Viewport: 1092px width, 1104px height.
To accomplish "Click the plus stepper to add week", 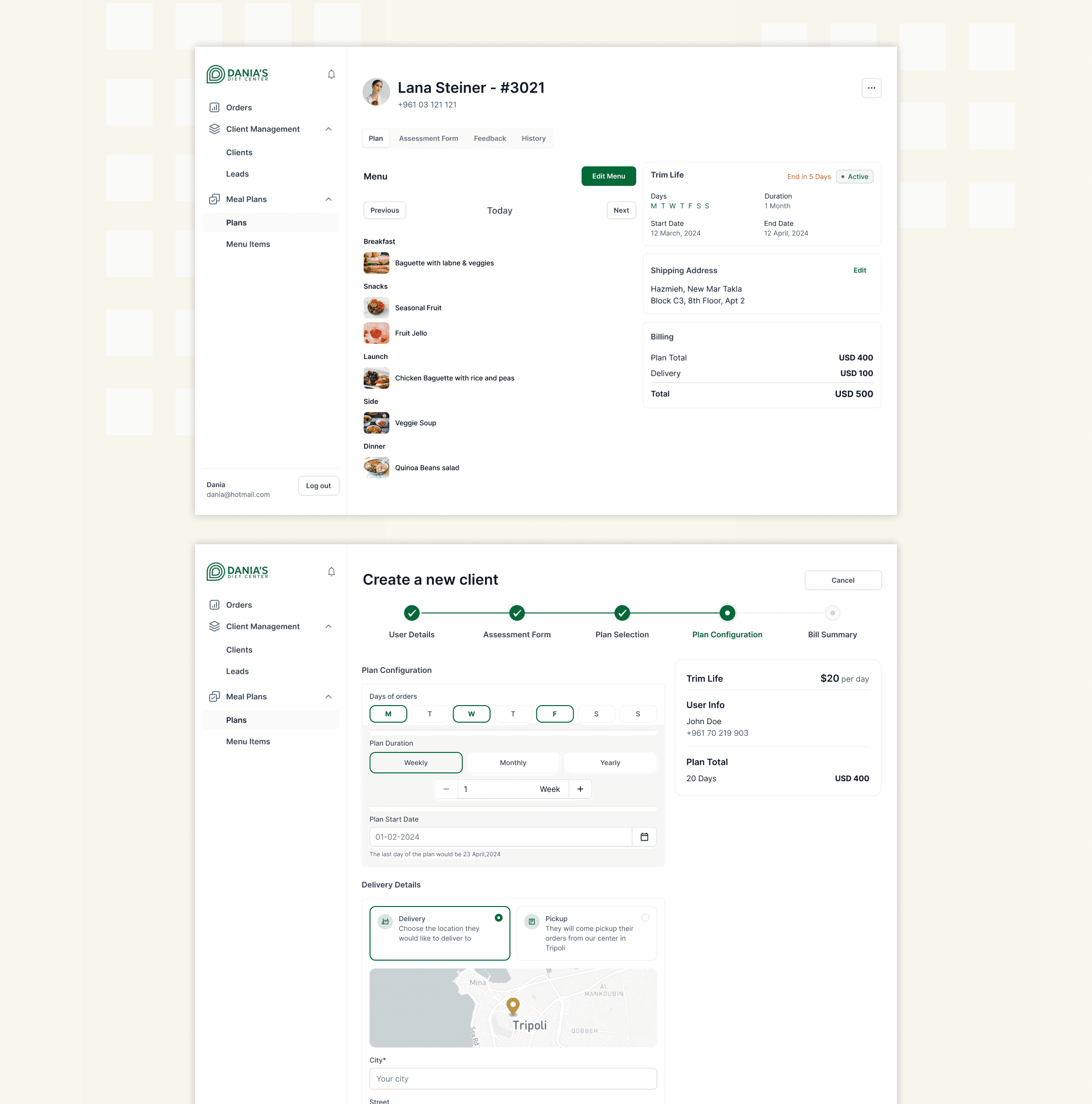I will 580,789.
